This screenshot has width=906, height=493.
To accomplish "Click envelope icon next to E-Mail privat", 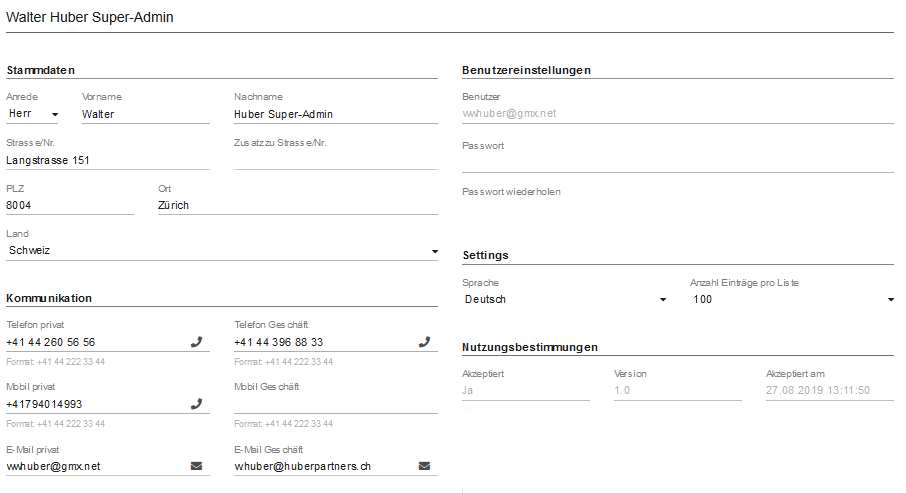I will (x=196, y=466).
